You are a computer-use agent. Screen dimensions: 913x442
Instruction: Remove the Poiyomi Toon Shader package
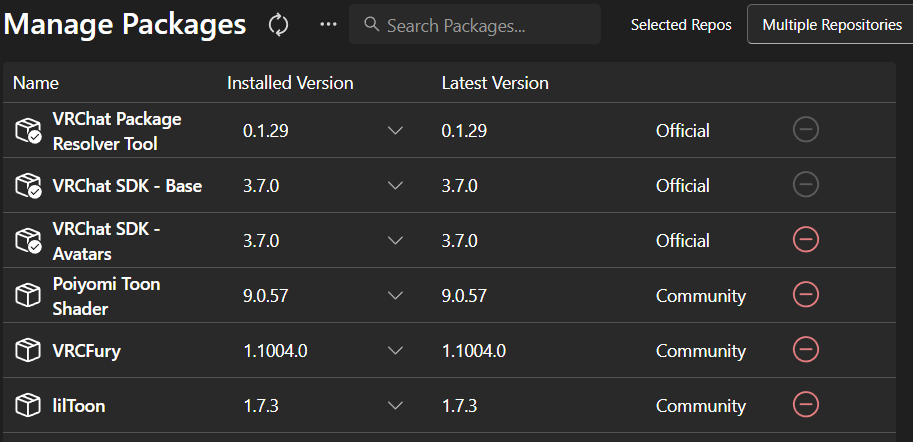[x=805, y=295]
